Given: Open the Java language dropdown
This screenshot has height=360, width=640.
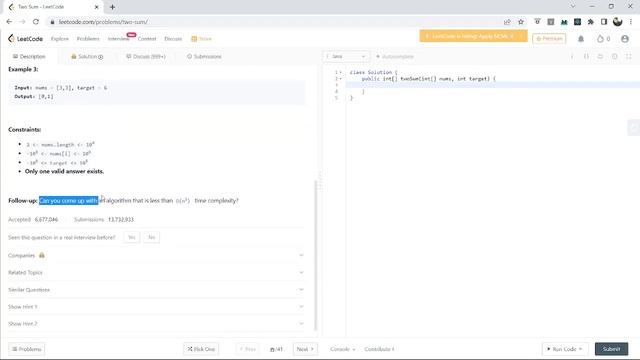Looking at the screenshot, I should coord(346,56).
